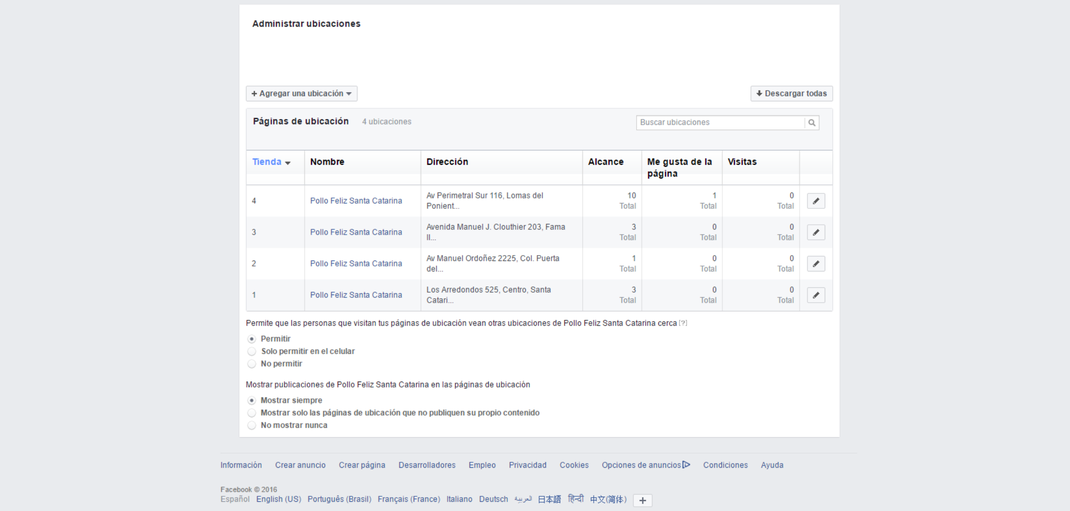Click the search magnifier icon
This screenshot has height=511, width=1070.
[x=811, y=123]
